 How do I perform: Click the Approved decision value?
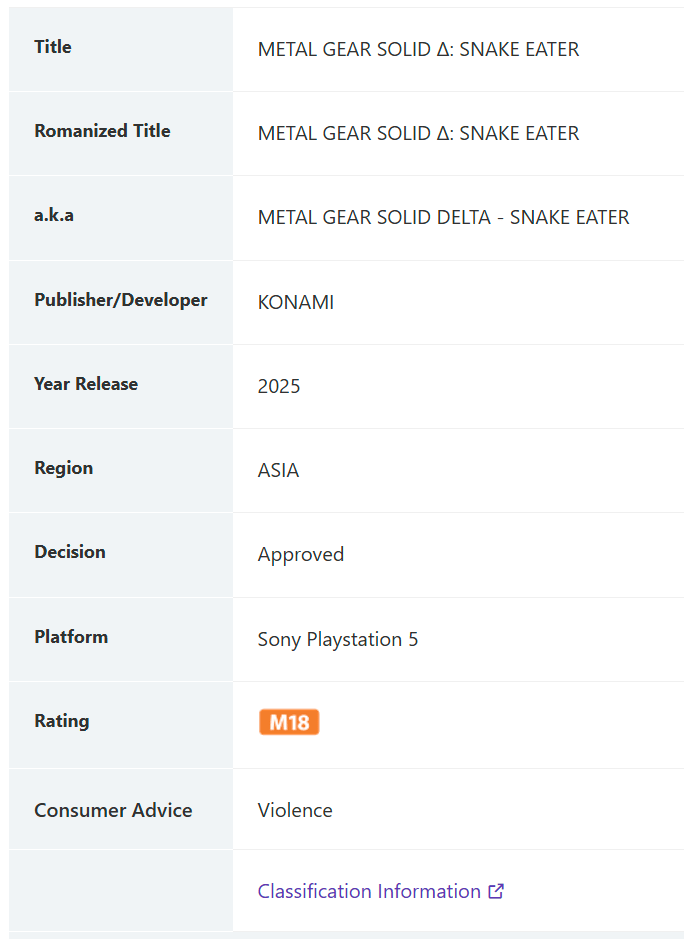click(301, 555)
